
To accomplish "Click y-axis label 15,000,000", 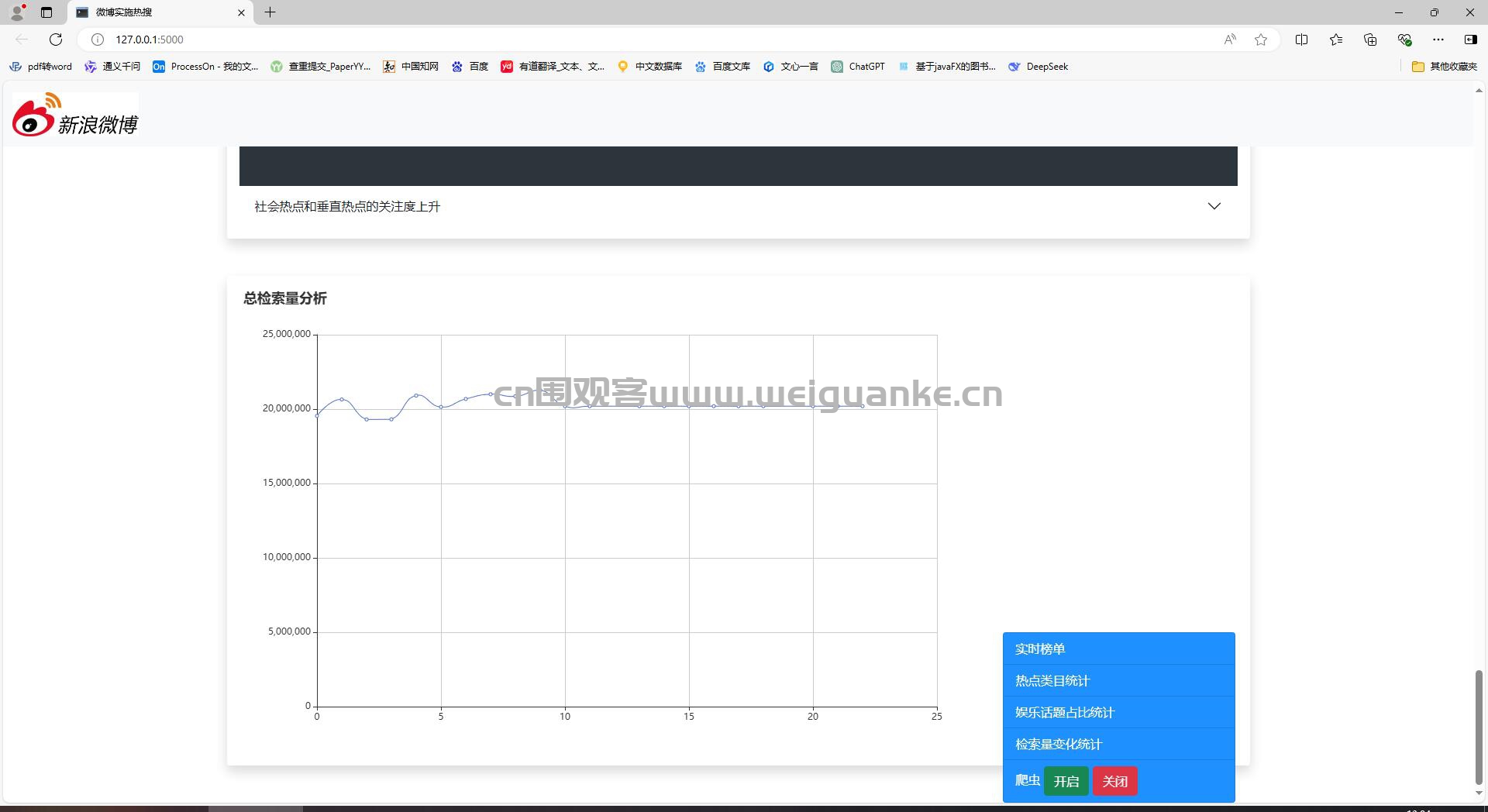I will tap(287, 483).
